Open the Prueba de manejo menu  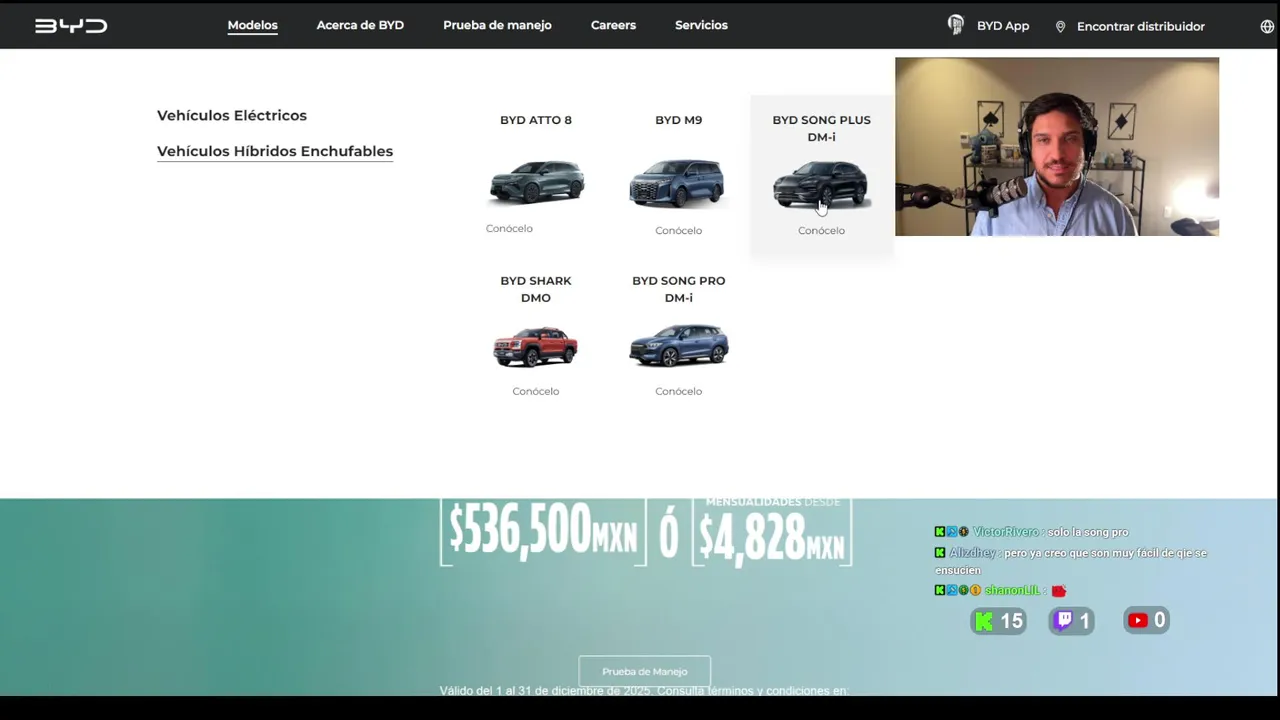click(497, 25)
